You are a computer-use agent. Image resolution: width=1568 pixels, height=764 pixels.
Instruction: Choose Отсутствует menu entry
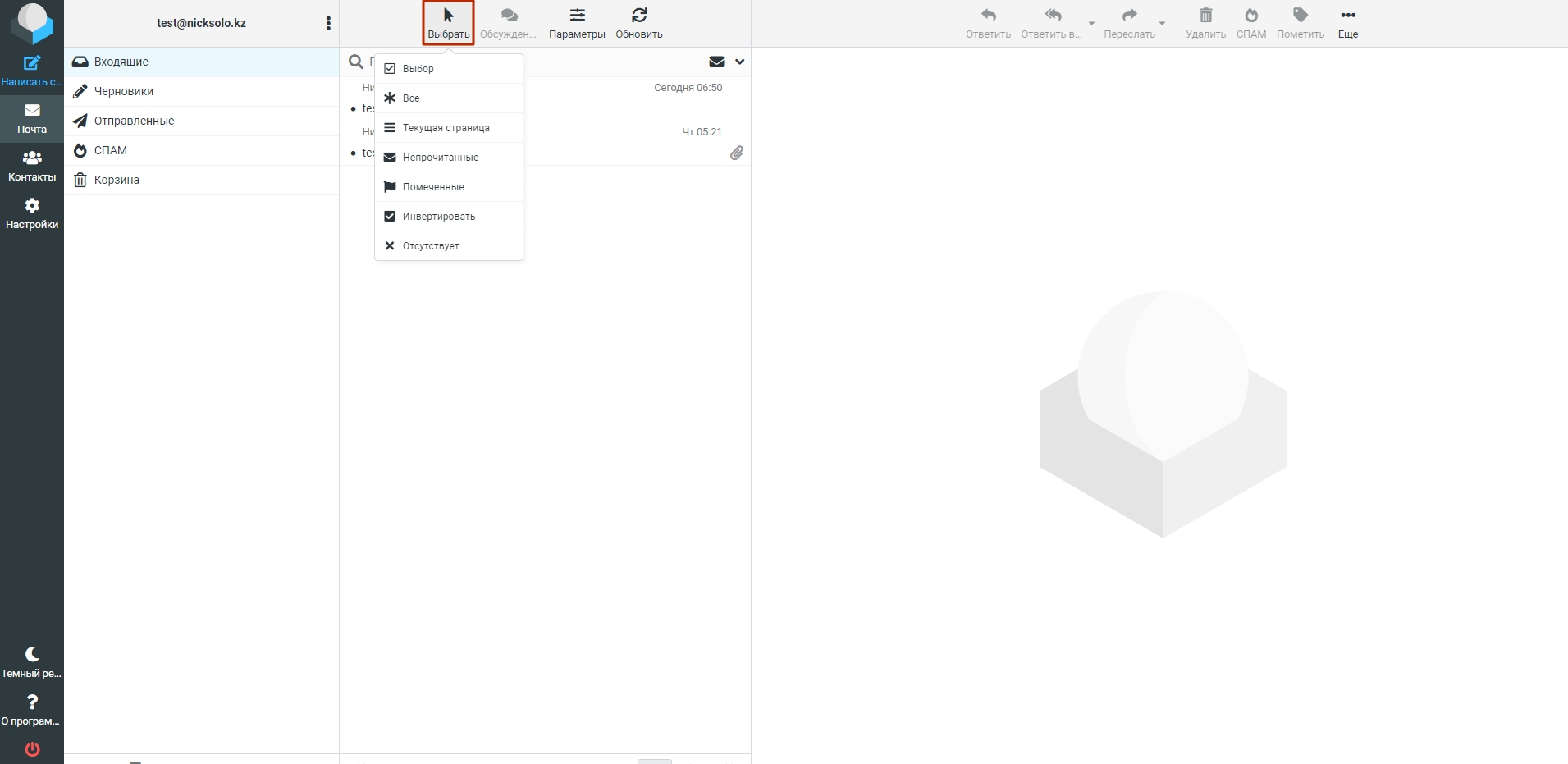[449, 246]
